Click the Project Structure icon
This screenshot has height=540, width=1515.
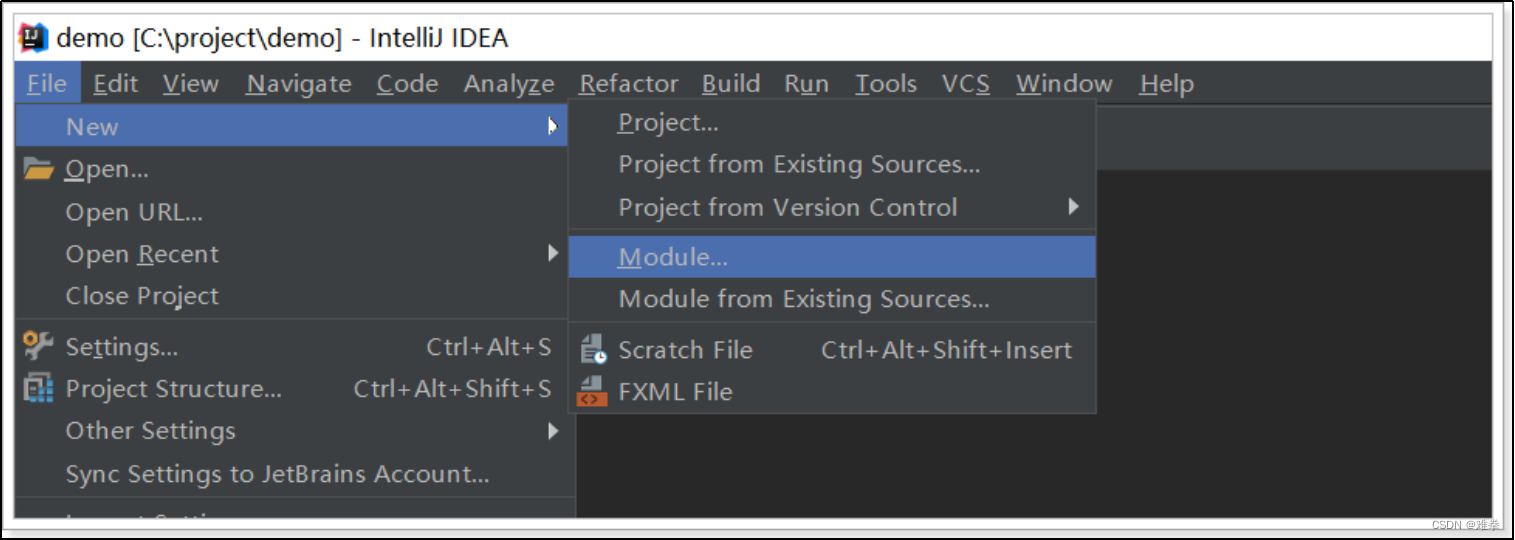[x=38, y=388]
